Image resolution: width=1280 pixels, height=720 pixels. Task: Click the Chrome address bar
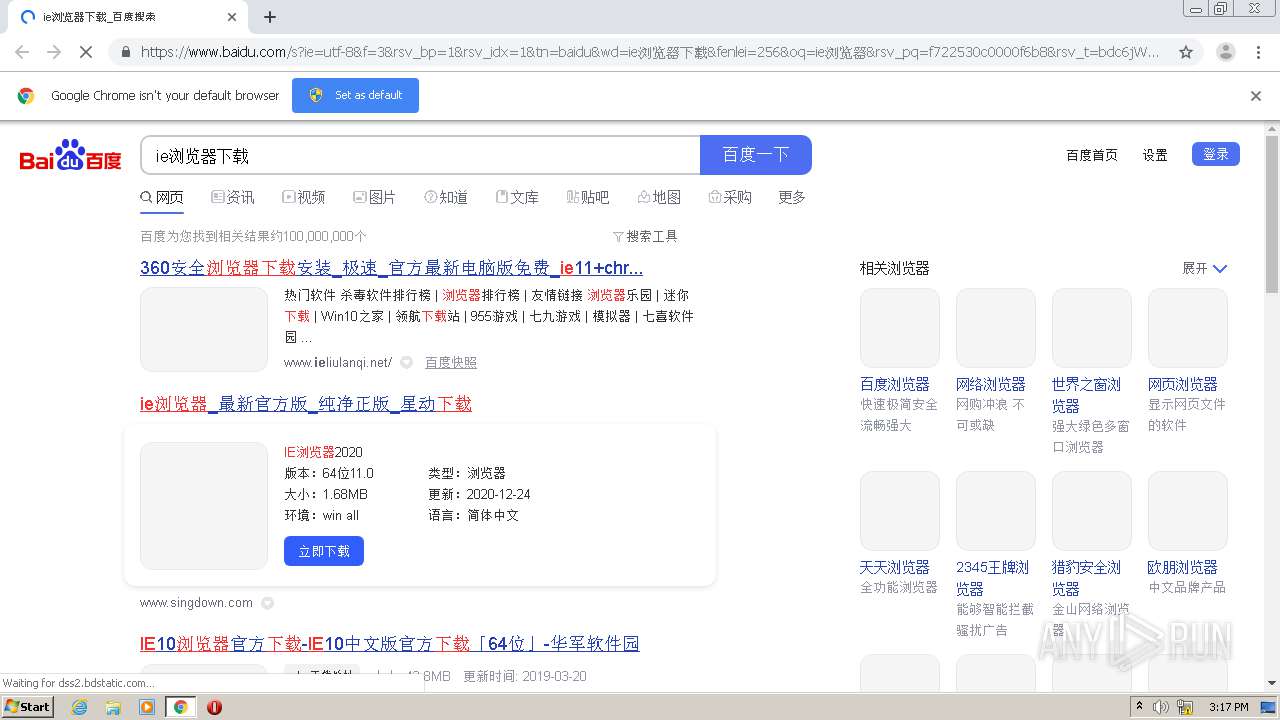650,52
